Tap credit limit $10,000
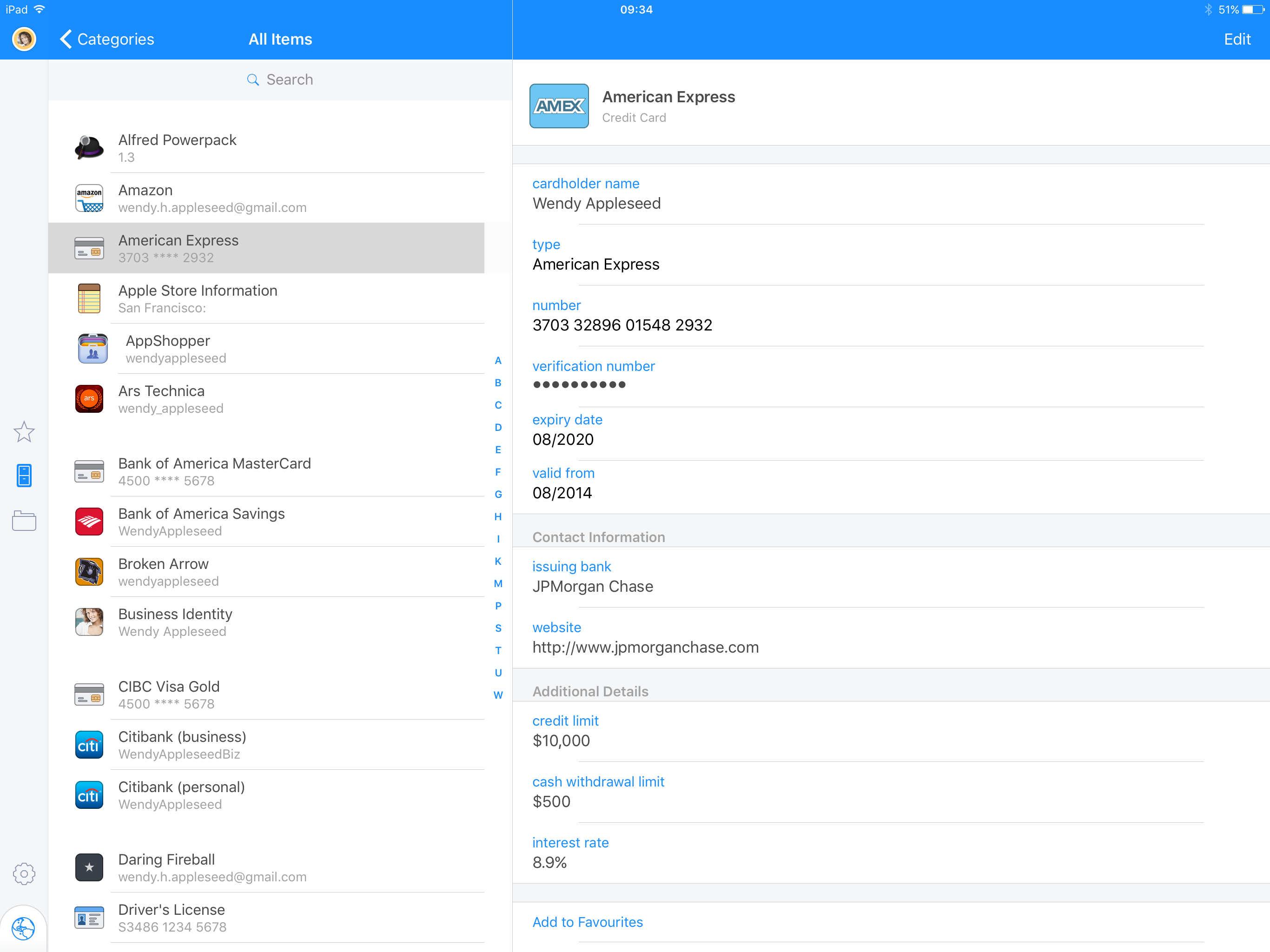 [561, 740]
